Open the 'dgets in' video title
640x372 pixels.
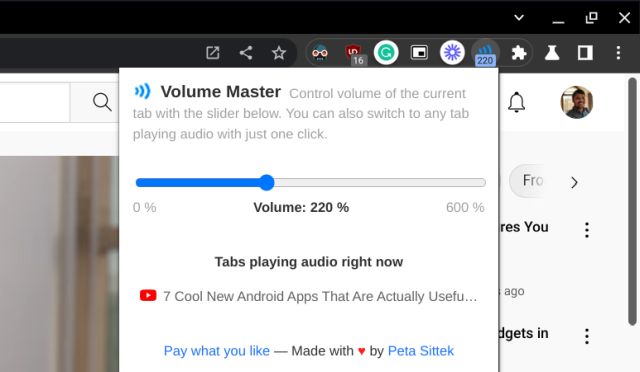tap(524, 333)
